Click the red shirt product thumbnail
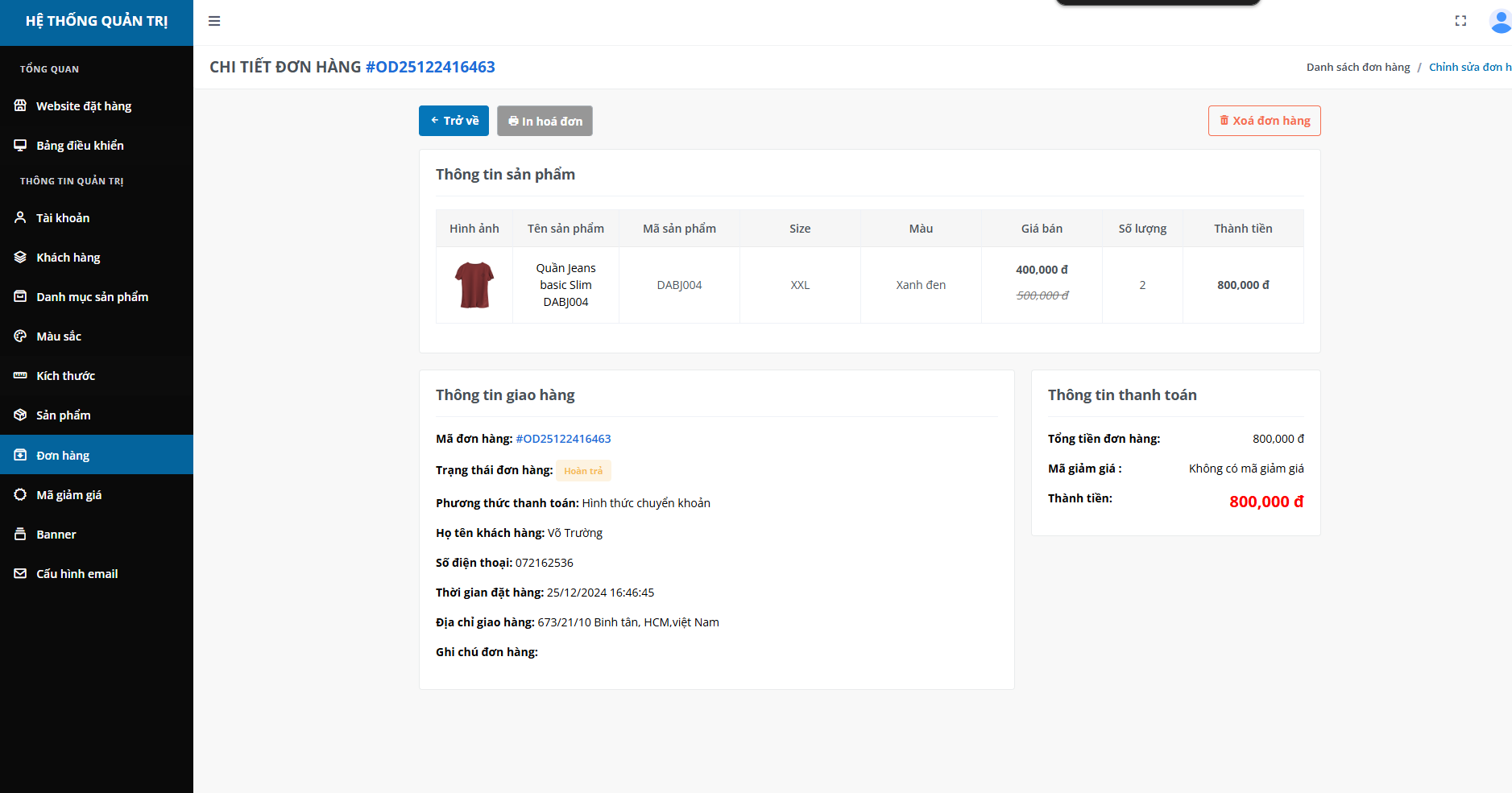 tap(474, 285)
